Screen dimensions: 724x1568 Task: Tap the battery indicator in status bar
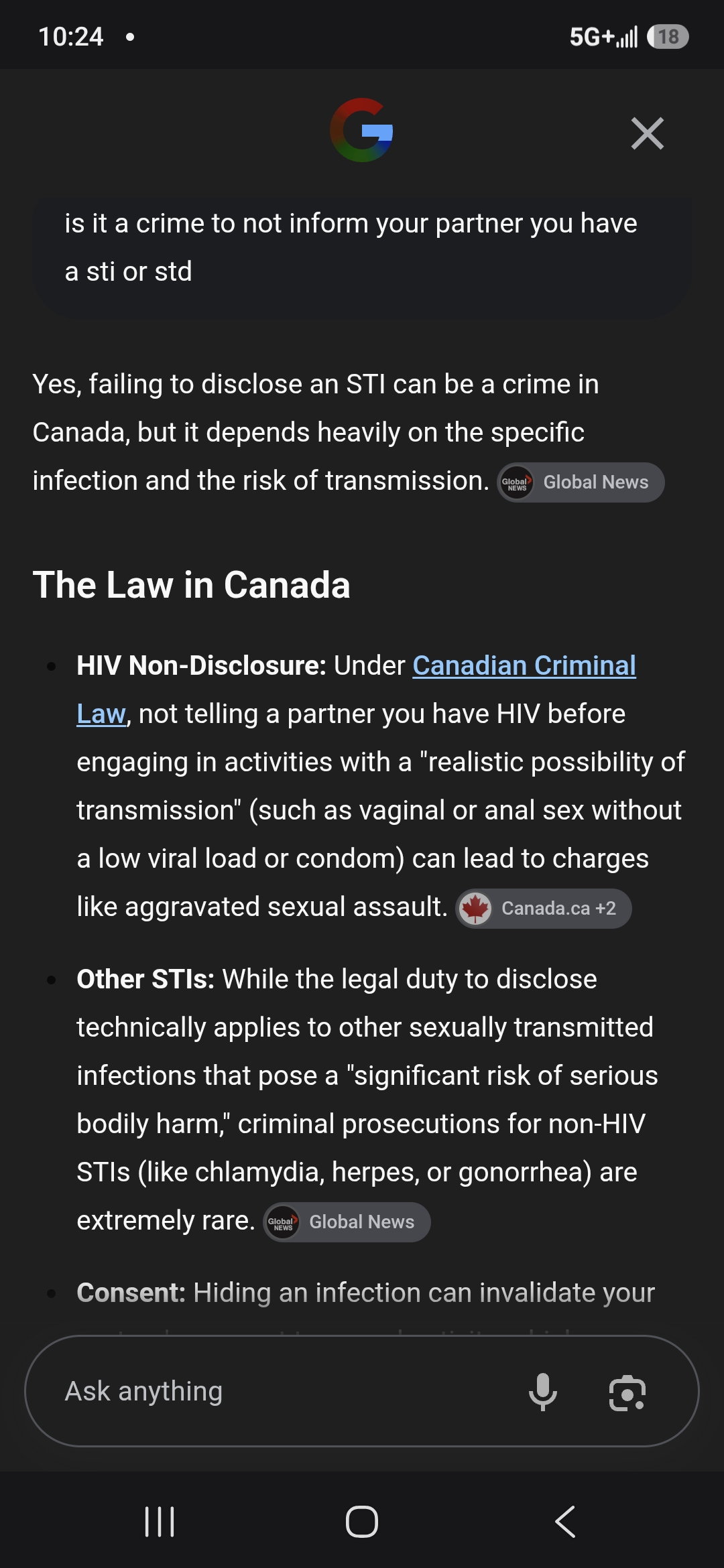click(668, 37)
